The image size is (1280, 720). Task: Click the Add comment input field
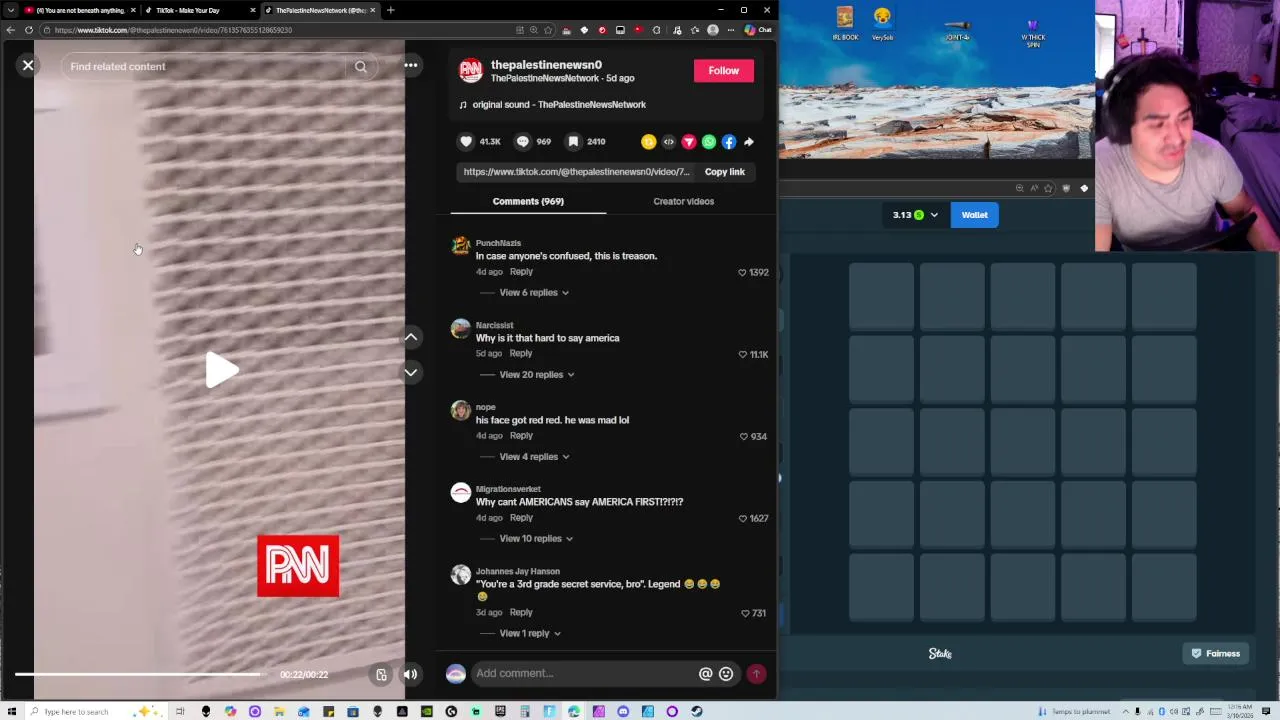(583, 673)
